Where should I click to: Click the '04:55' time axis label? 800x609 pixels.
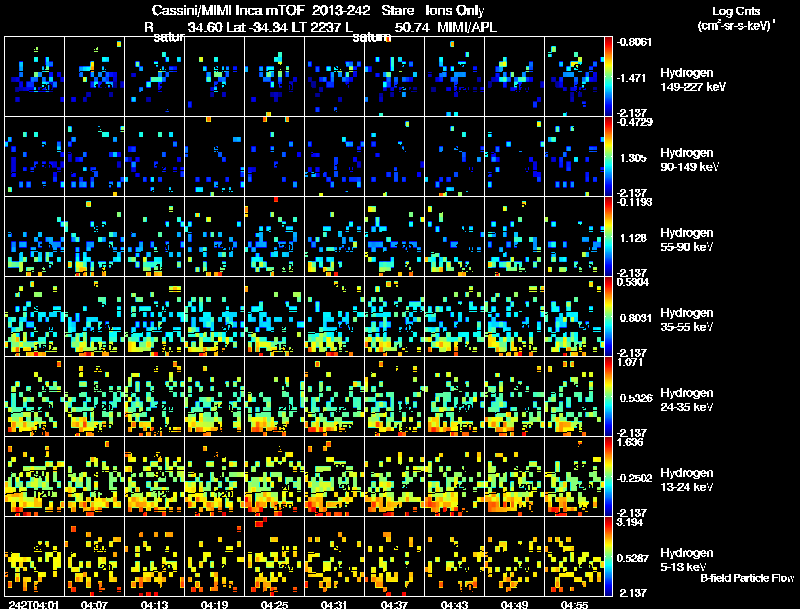pyautogui.click(x=574, y=604)
